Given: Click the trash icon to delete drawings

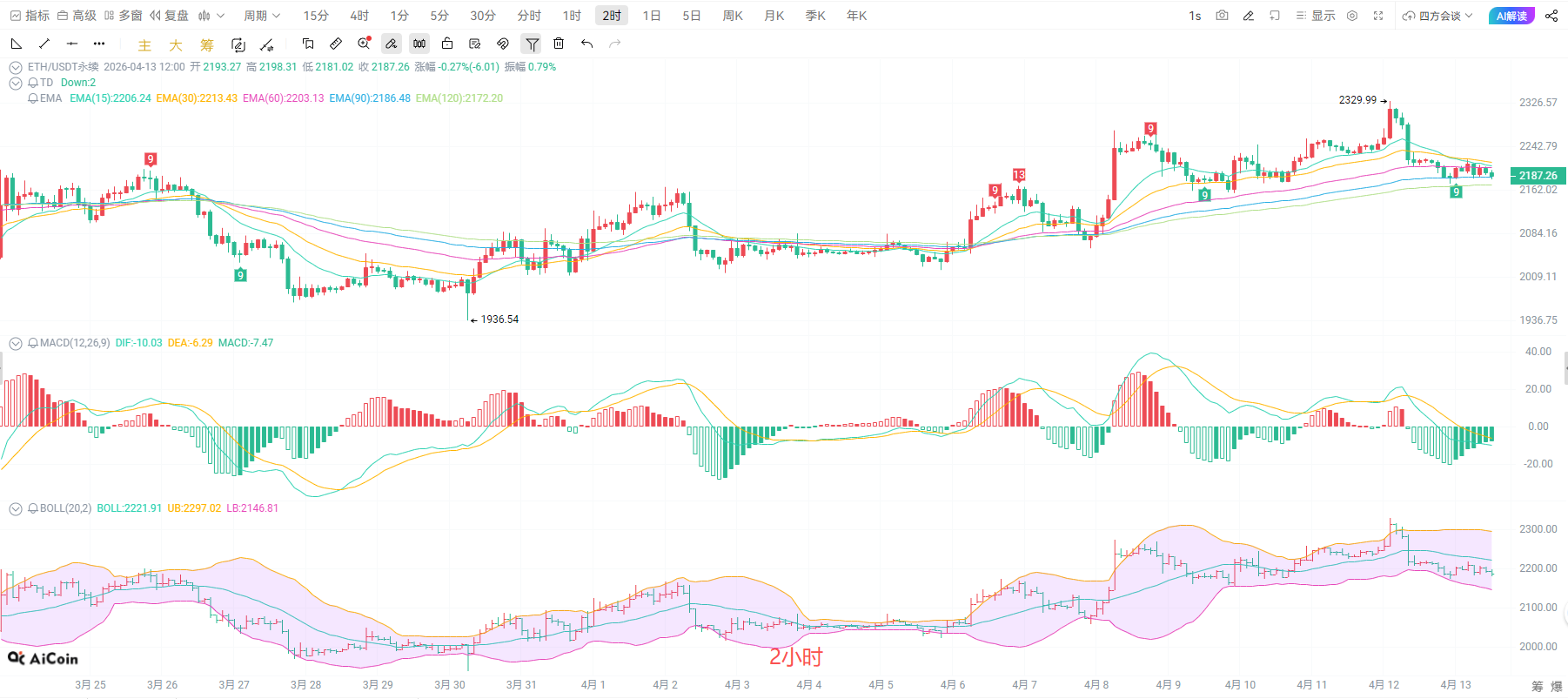Looking at the screenshot, I should coord(559,44).
